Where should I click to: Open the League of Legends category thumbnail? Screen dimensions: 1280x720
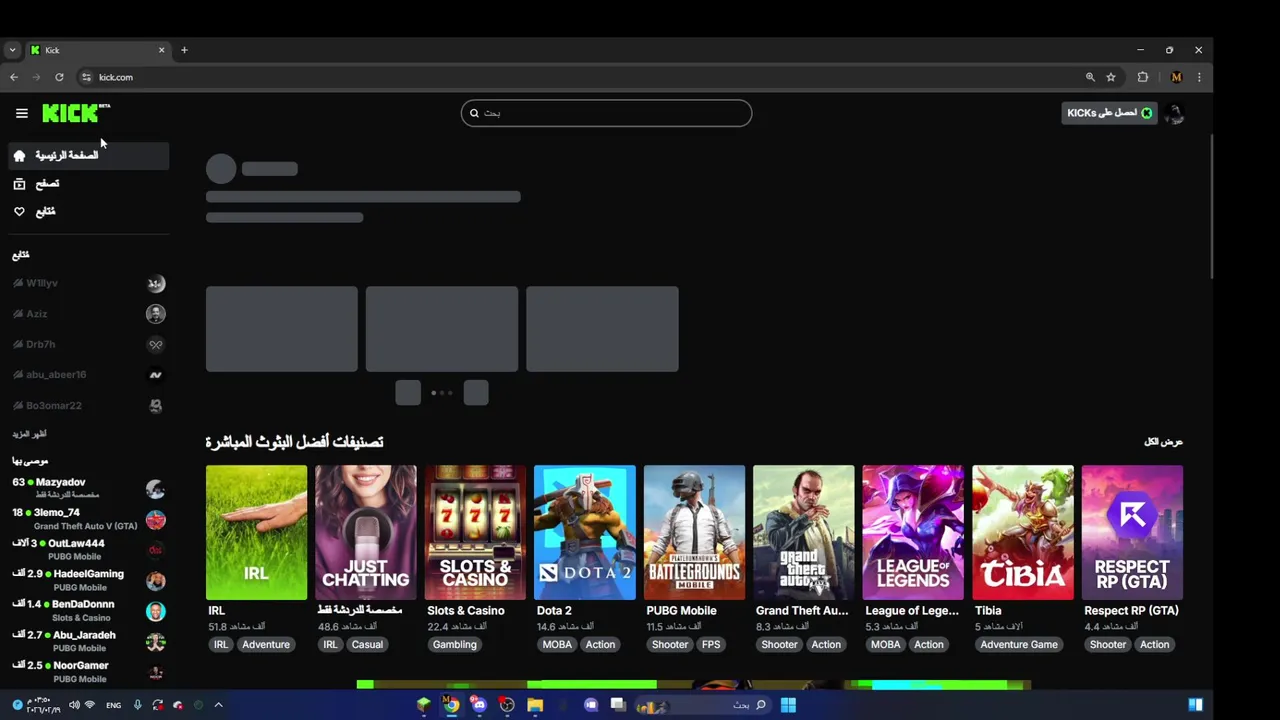click(x=913, y=532)
